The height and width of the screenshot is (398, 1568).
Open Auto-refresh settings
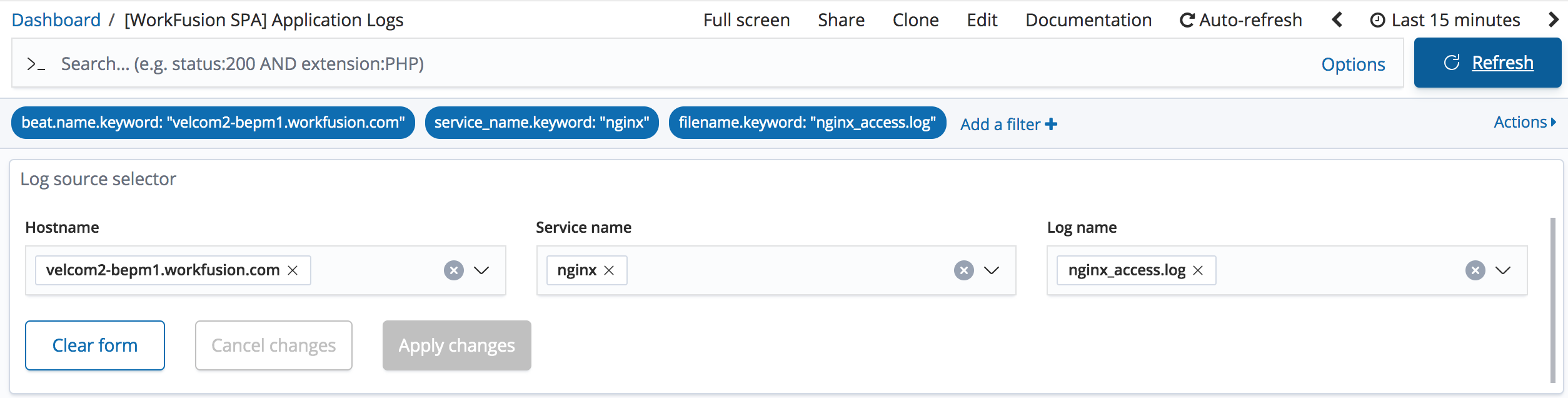pyautogui.click(x=1240, y=20)
